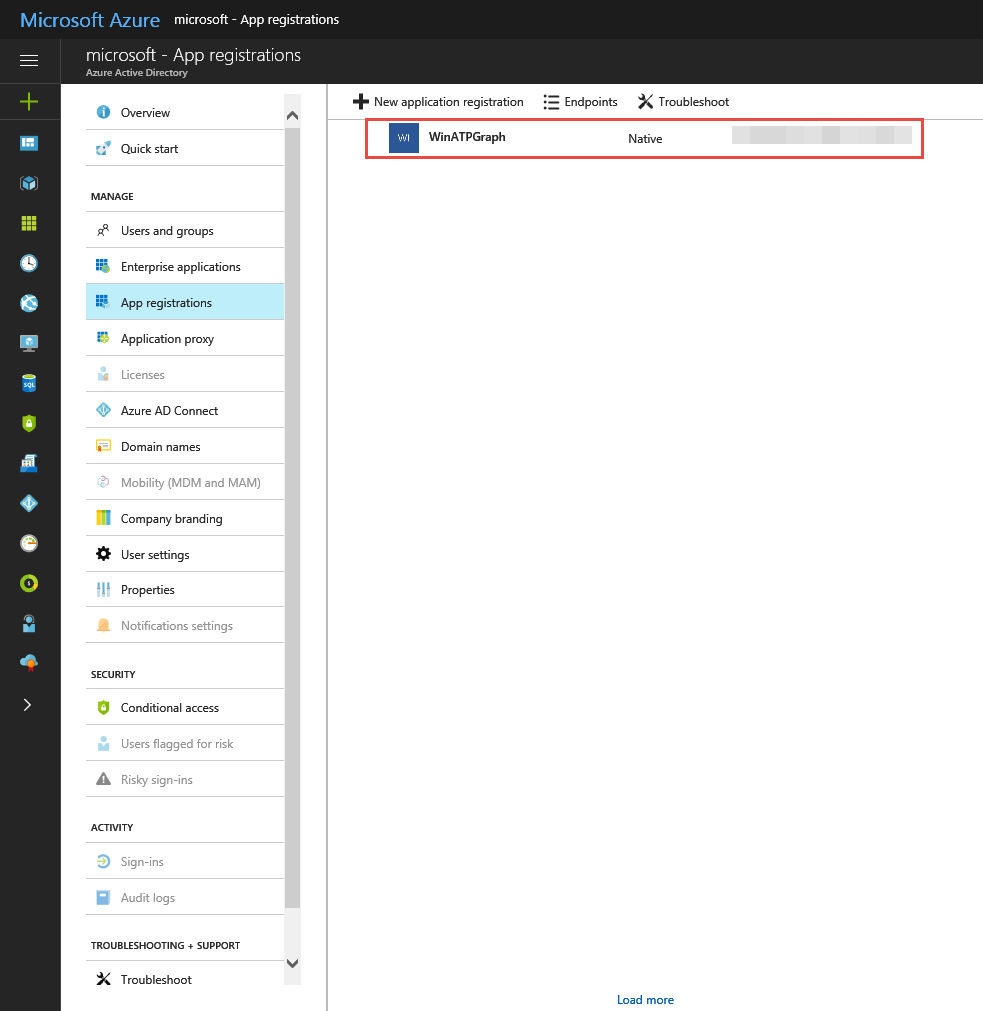983x1011 pixels.
Task: Click Troubleshoot in the top toolbar
Action: click(683, 102)
